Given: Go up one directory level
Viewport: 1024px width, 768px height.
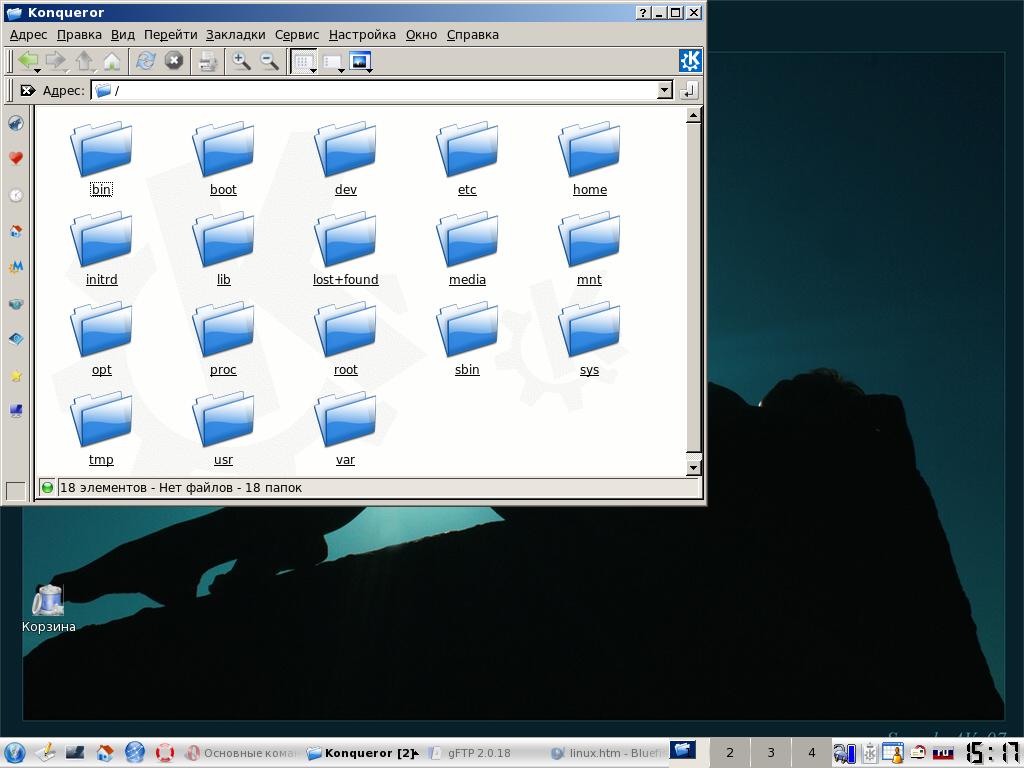Looking at the screenshot, I should (84, 61).
